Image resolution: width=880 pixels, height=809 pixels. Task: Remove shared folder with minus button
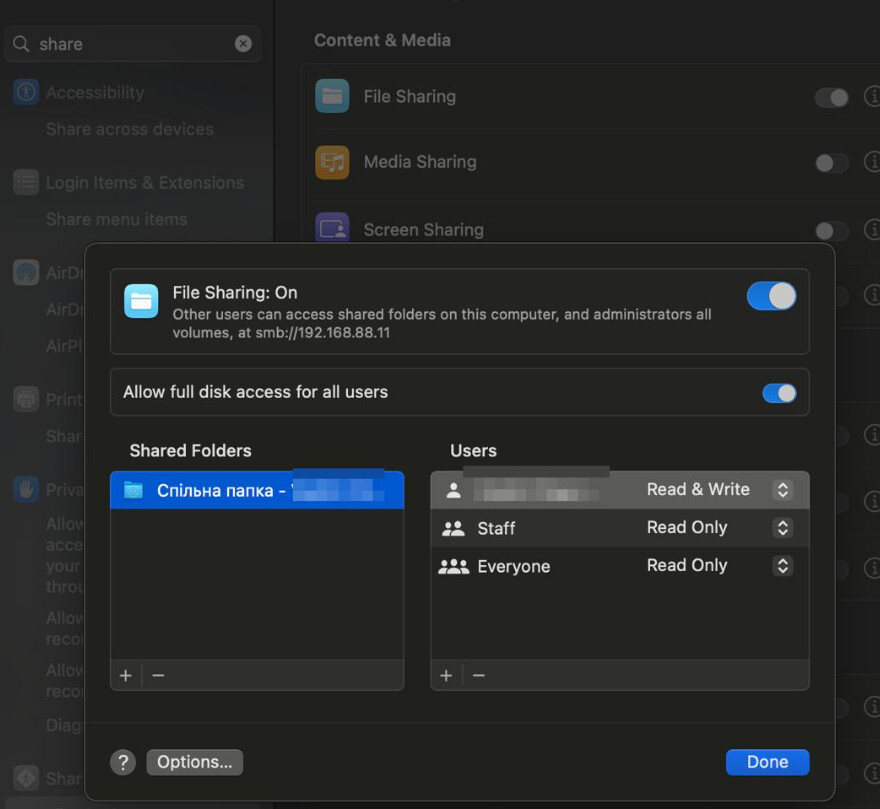158,676
